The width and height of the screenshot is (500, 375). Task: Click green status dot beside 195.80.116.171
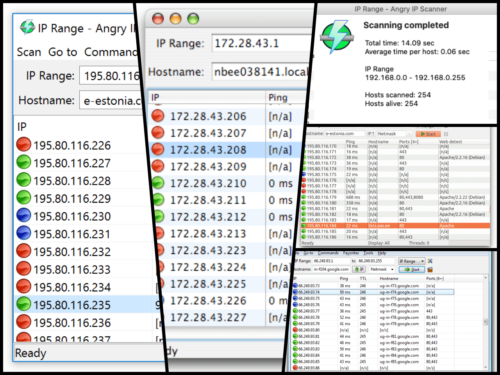(x=304, y=152)
